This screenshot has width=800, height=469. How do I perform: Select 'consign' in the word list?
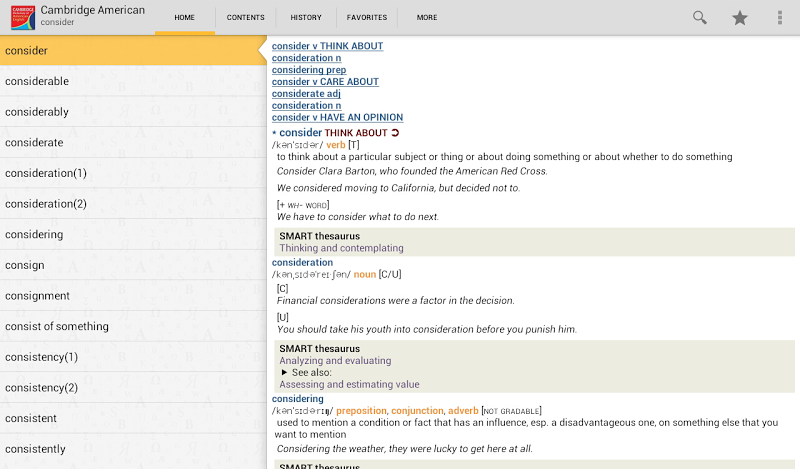133,265
